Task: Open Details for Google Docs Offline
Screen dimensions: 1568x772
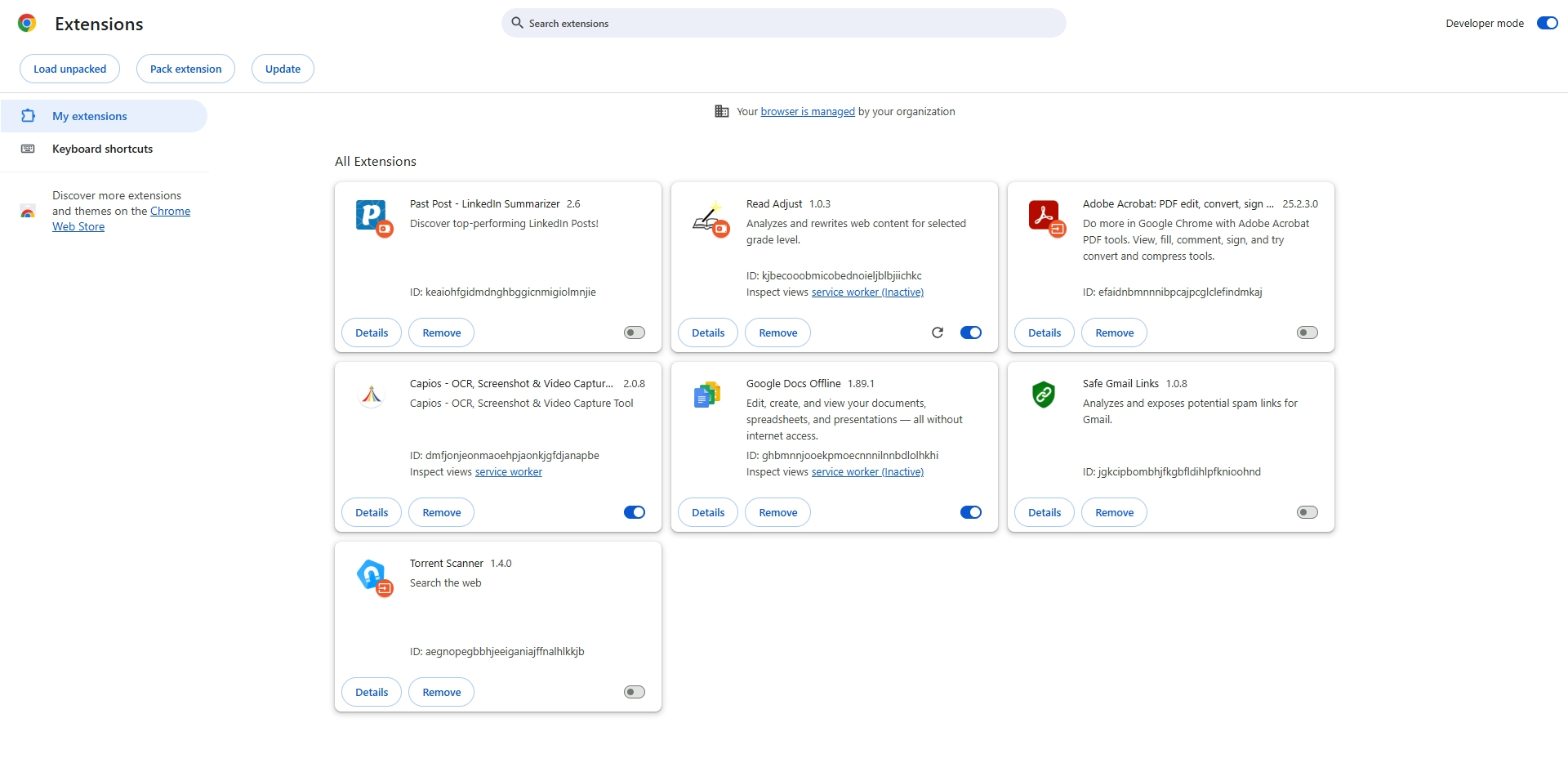Action: (708, 512)
